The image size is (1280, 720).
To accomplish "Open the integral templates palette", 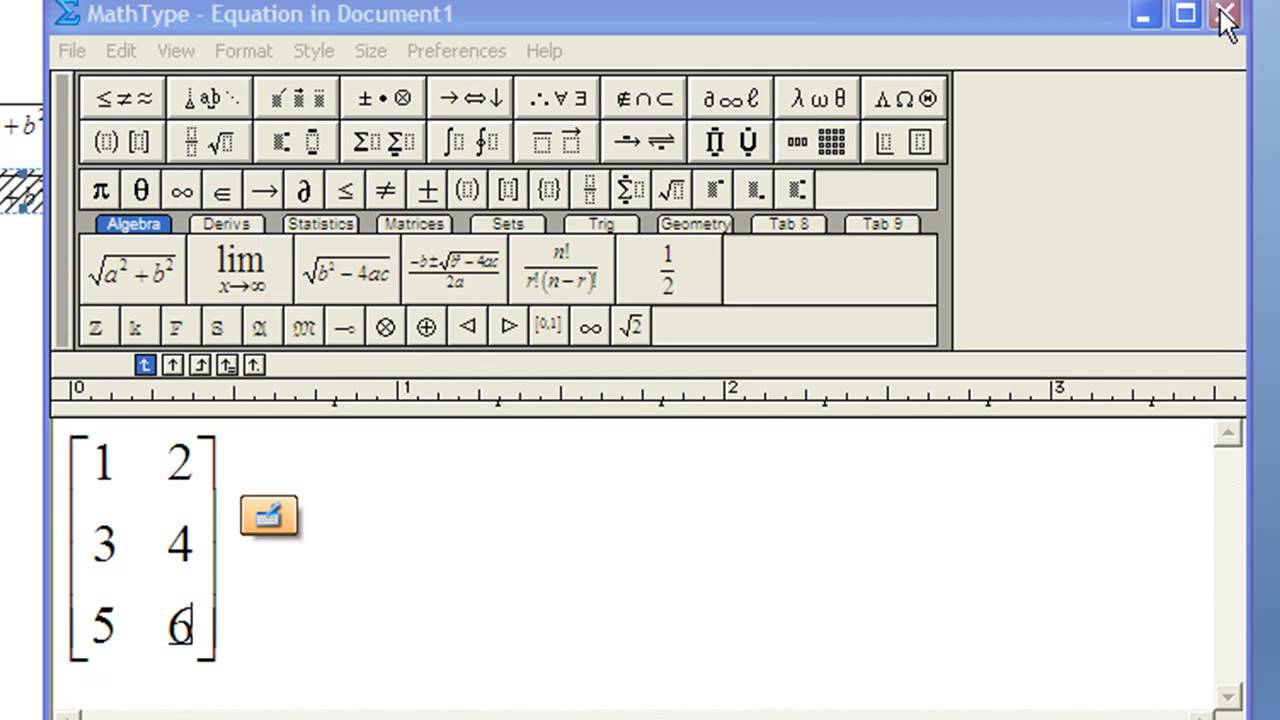I will 471,142.
